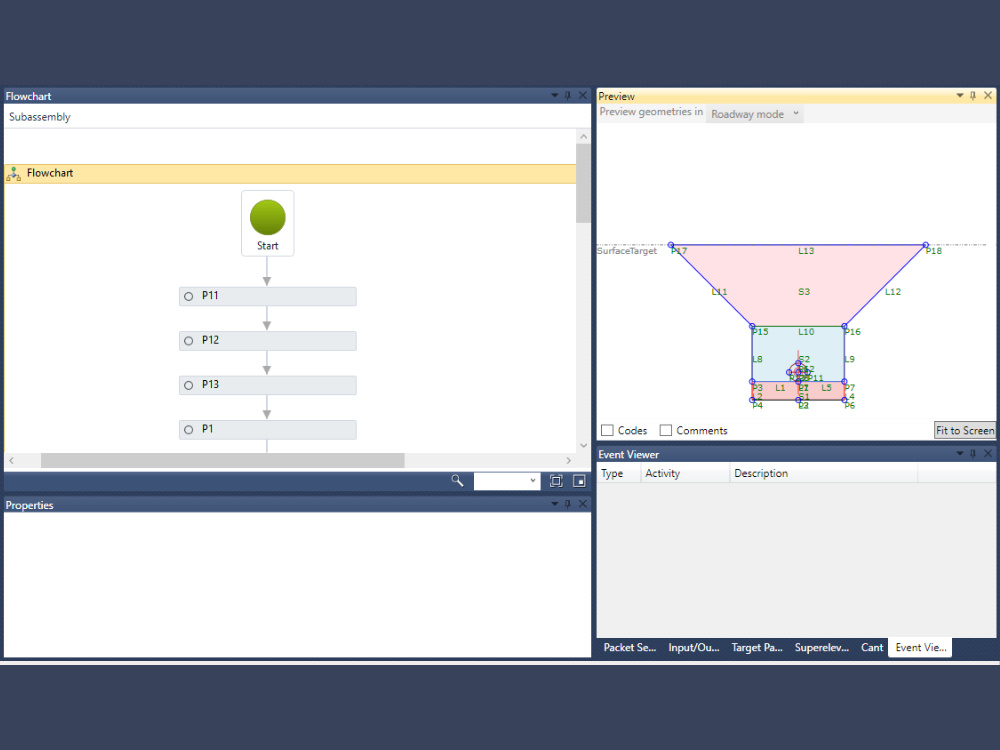Open Preview panel window position menu
1000x750 pixels.
click(960, 96)
